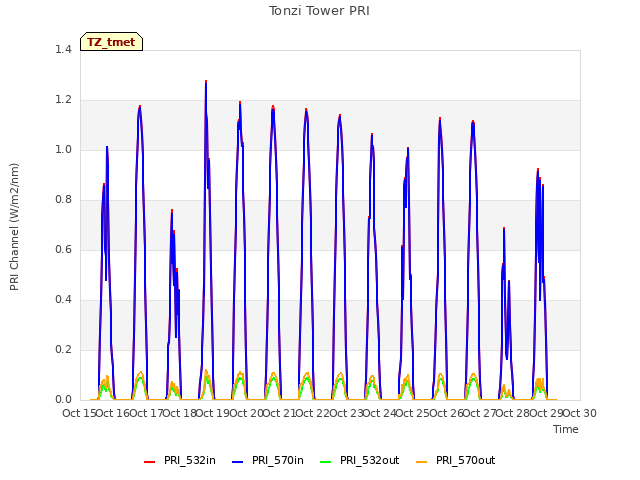This screenshot has height=480, width=640.
Task: Click the Oct 15 x-axis label
Action: (79, 413)
